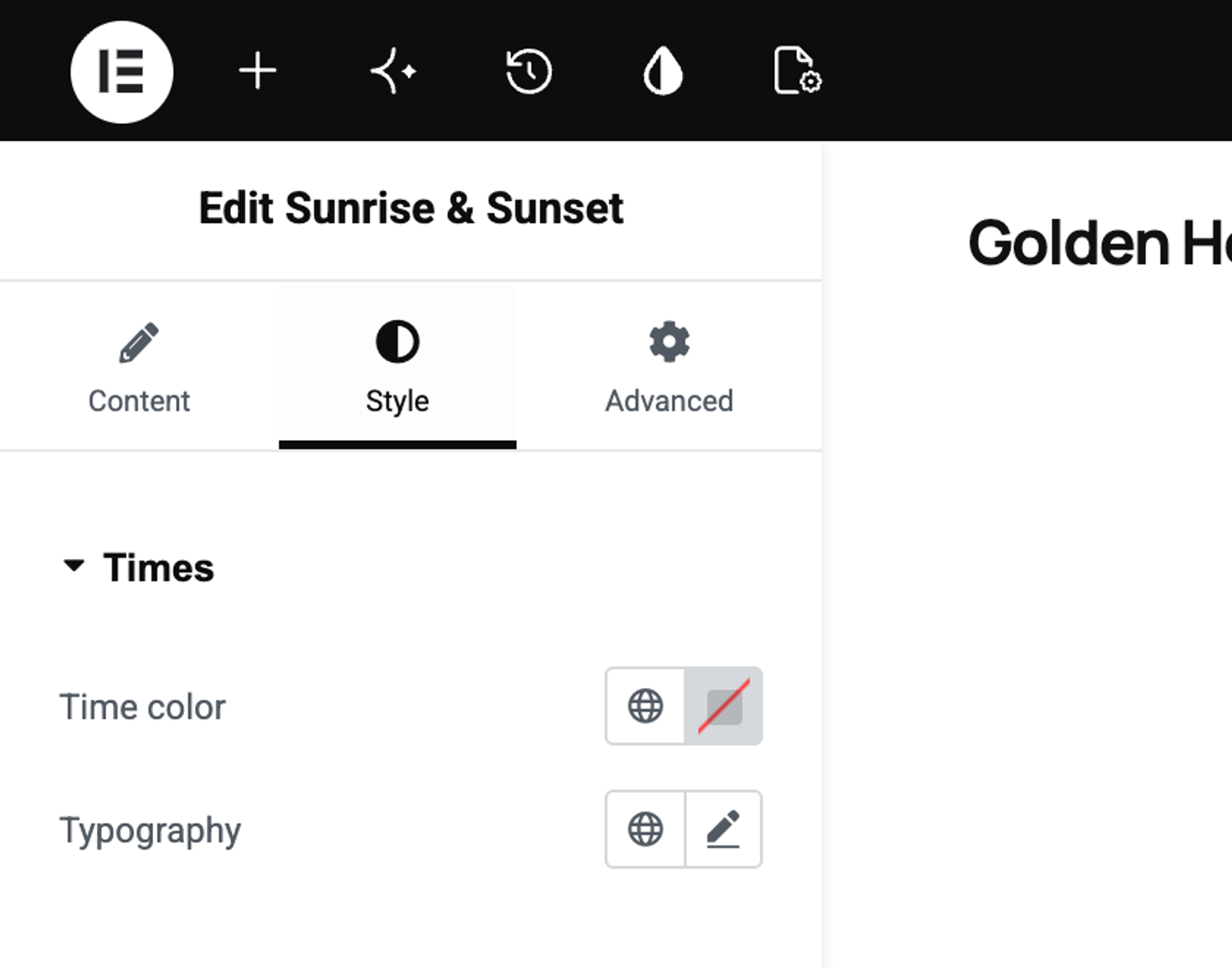Edit Typography with the pencil icon
The width and height of the screenshot is (1232, 968).
click(x=724, y=829)
